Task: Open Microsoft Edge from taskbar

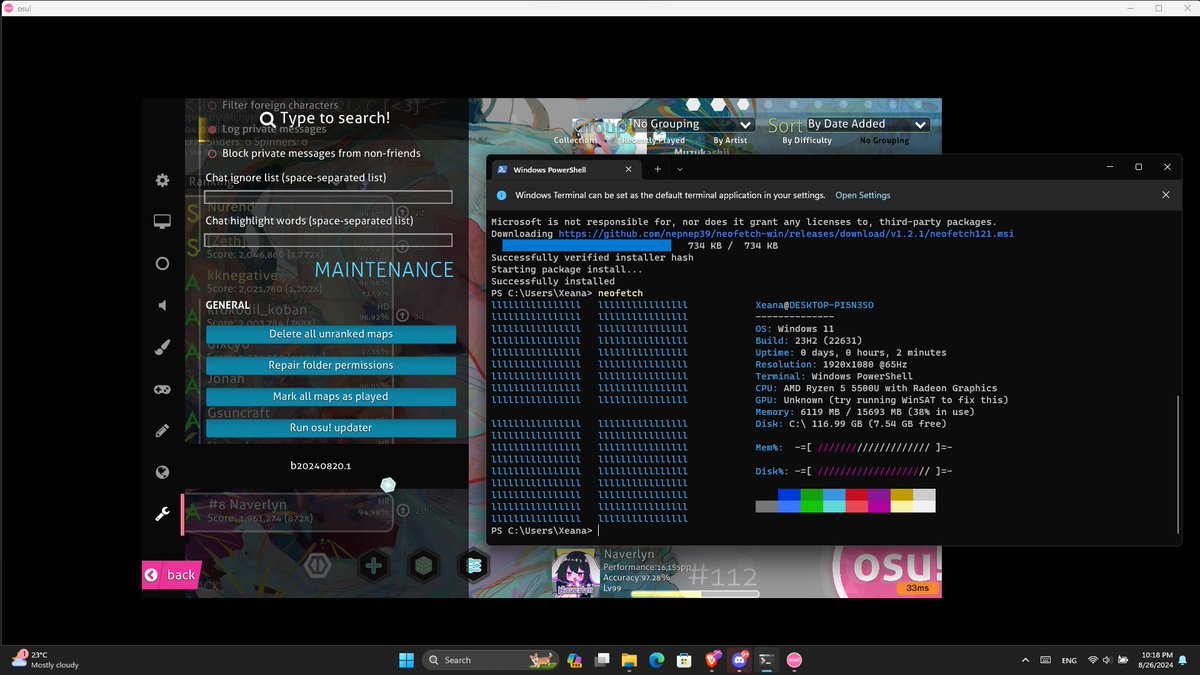Action: 657,660
